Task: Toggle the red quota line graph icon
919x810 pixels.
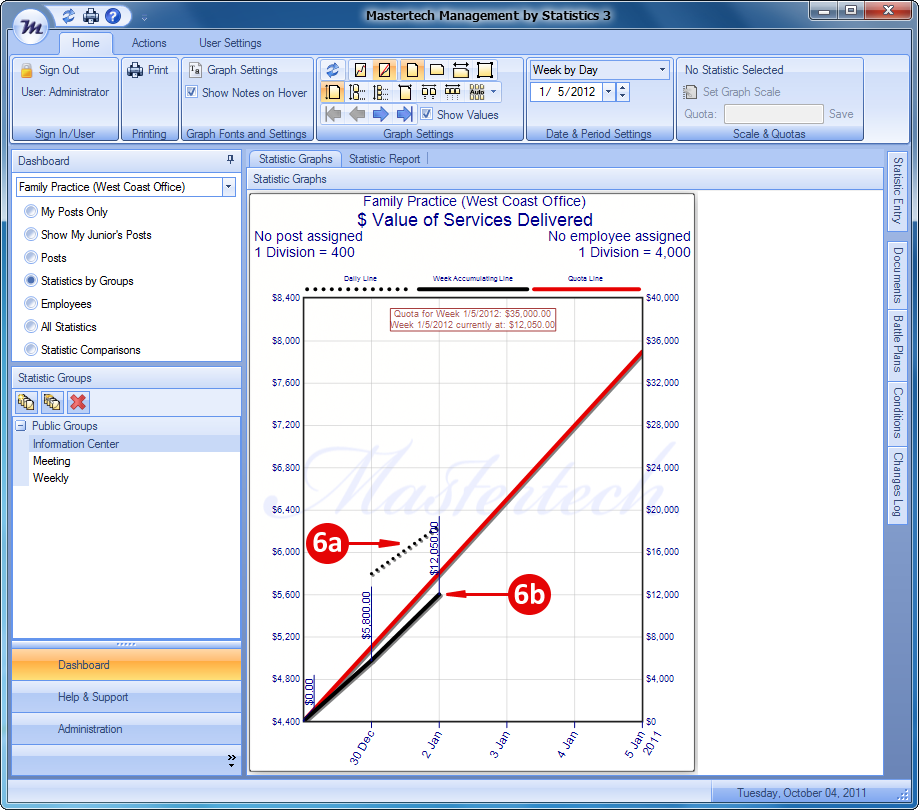Action: (x=384, y=70)
